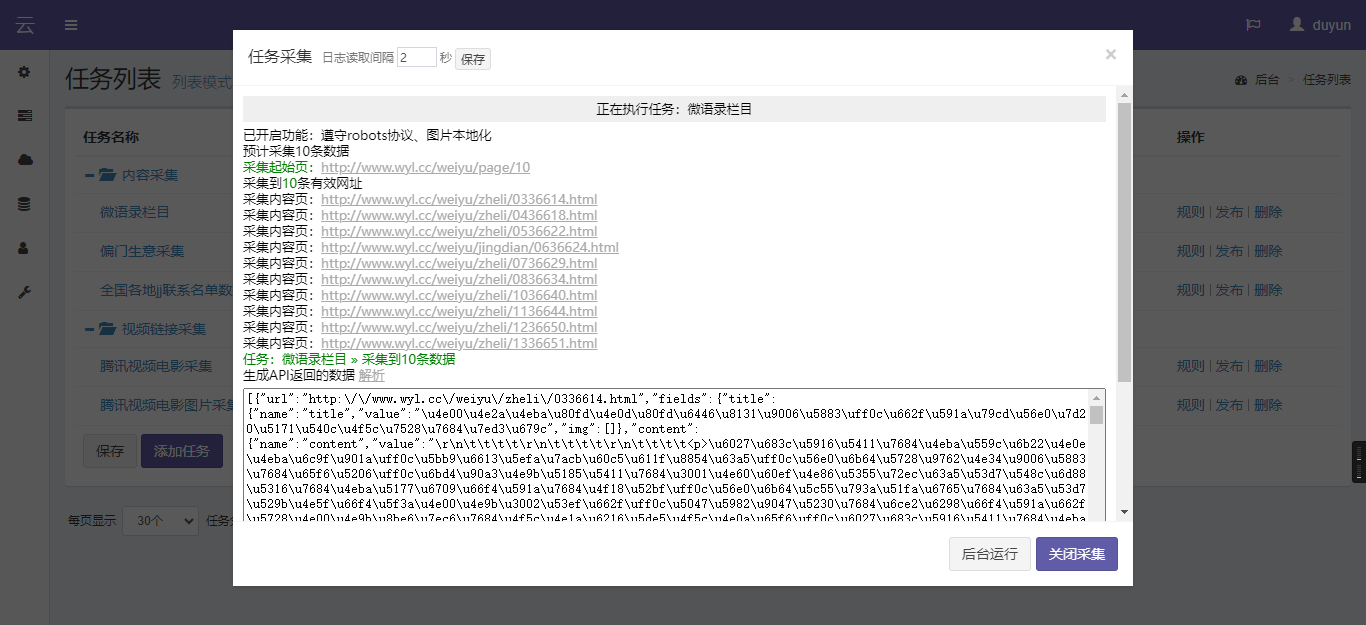The image size is (1366, 625).
Task: Click the gear settings icon in sidebar
Action: [x=24, y=72]
